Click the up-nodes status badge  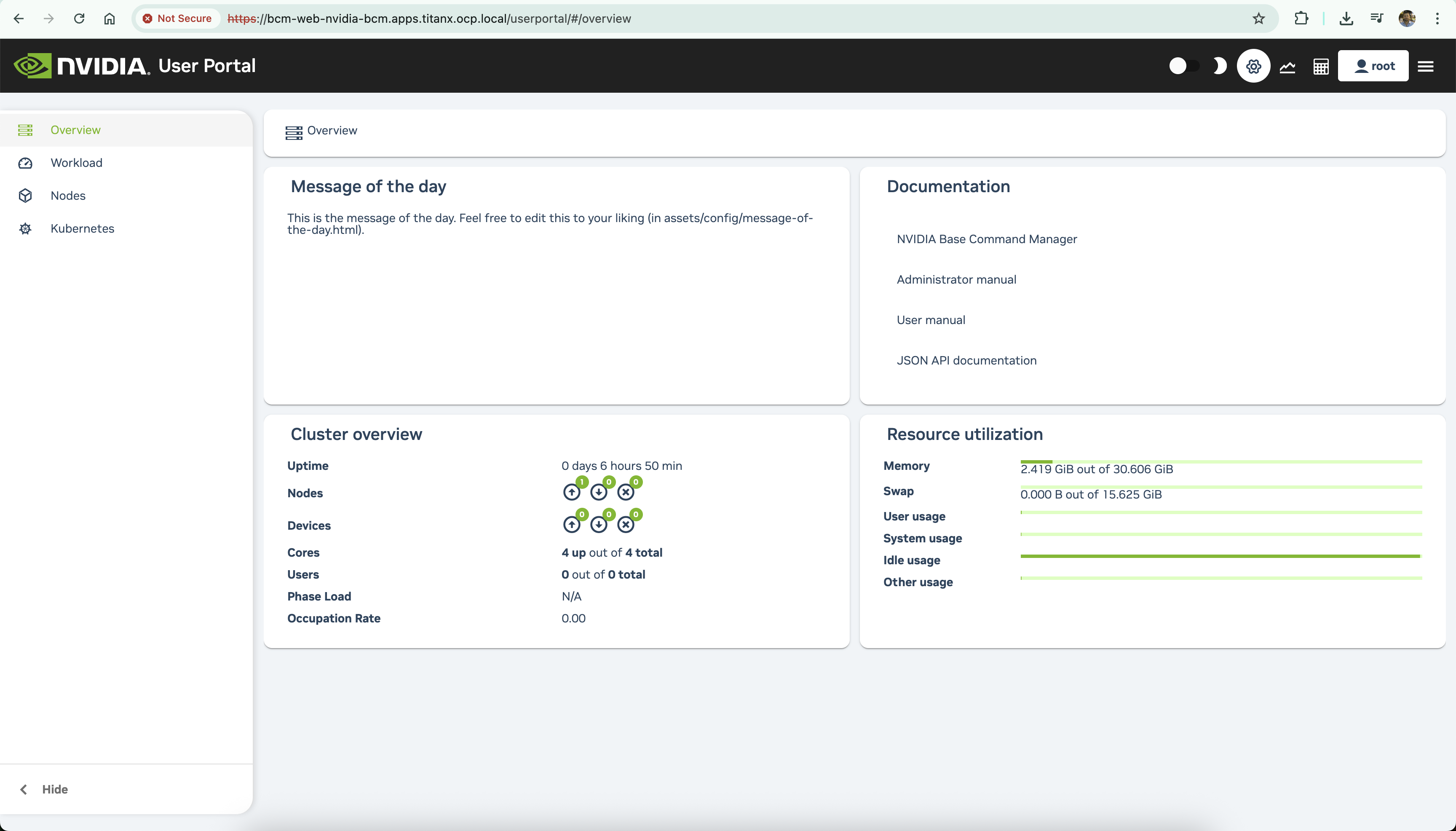(x=572, y=491)
